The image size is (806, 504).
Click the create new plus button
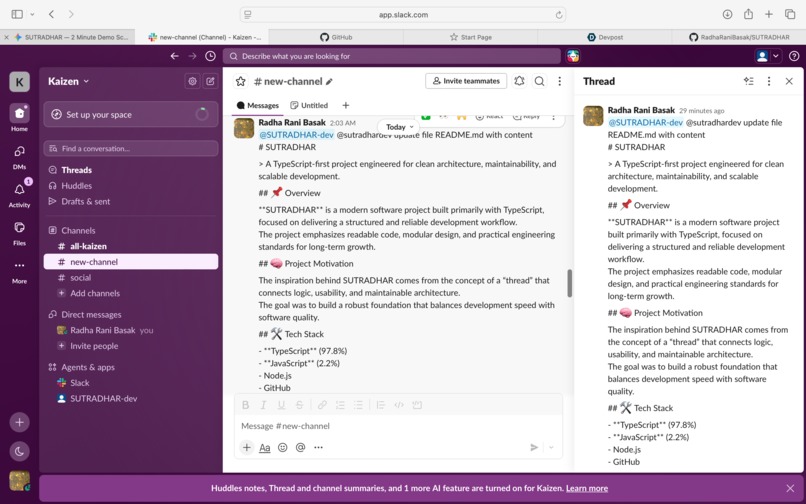coord(20,422)
